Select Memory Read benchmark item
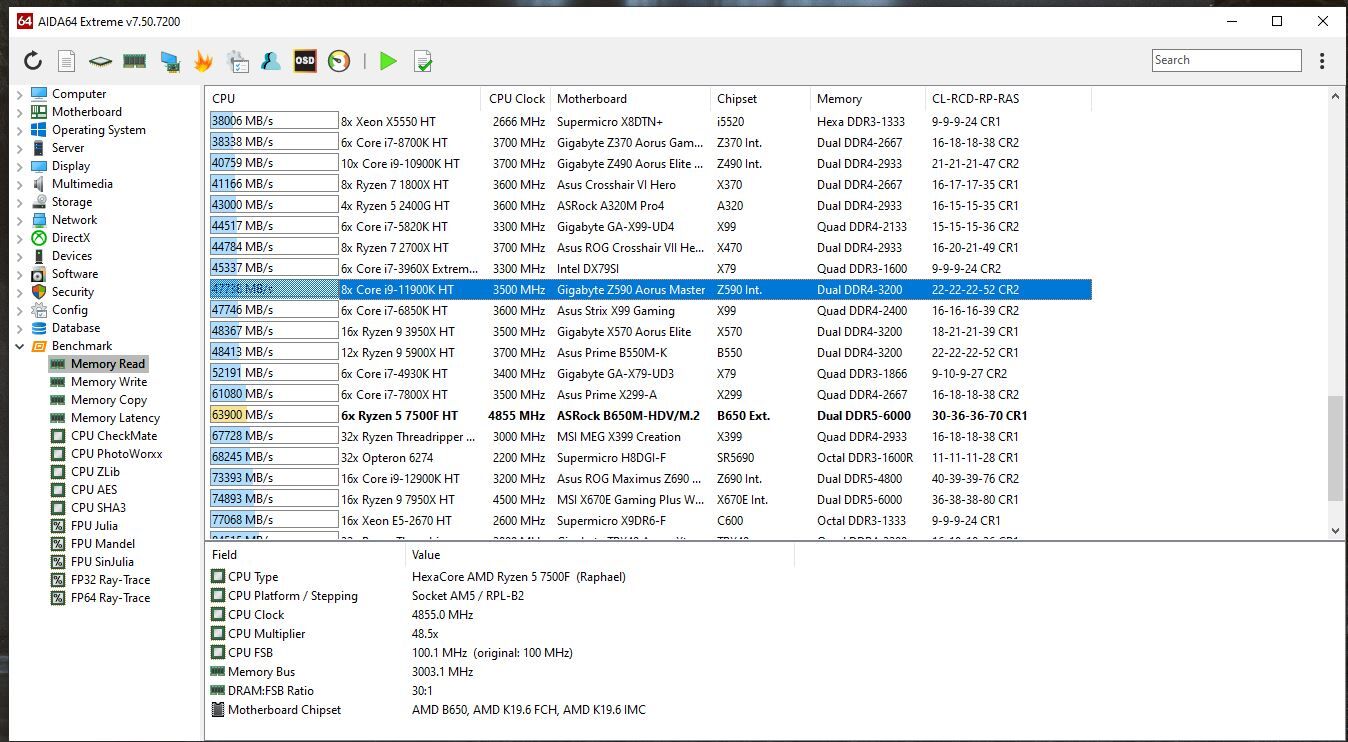The image size is (1348, 742). (107, 364)
